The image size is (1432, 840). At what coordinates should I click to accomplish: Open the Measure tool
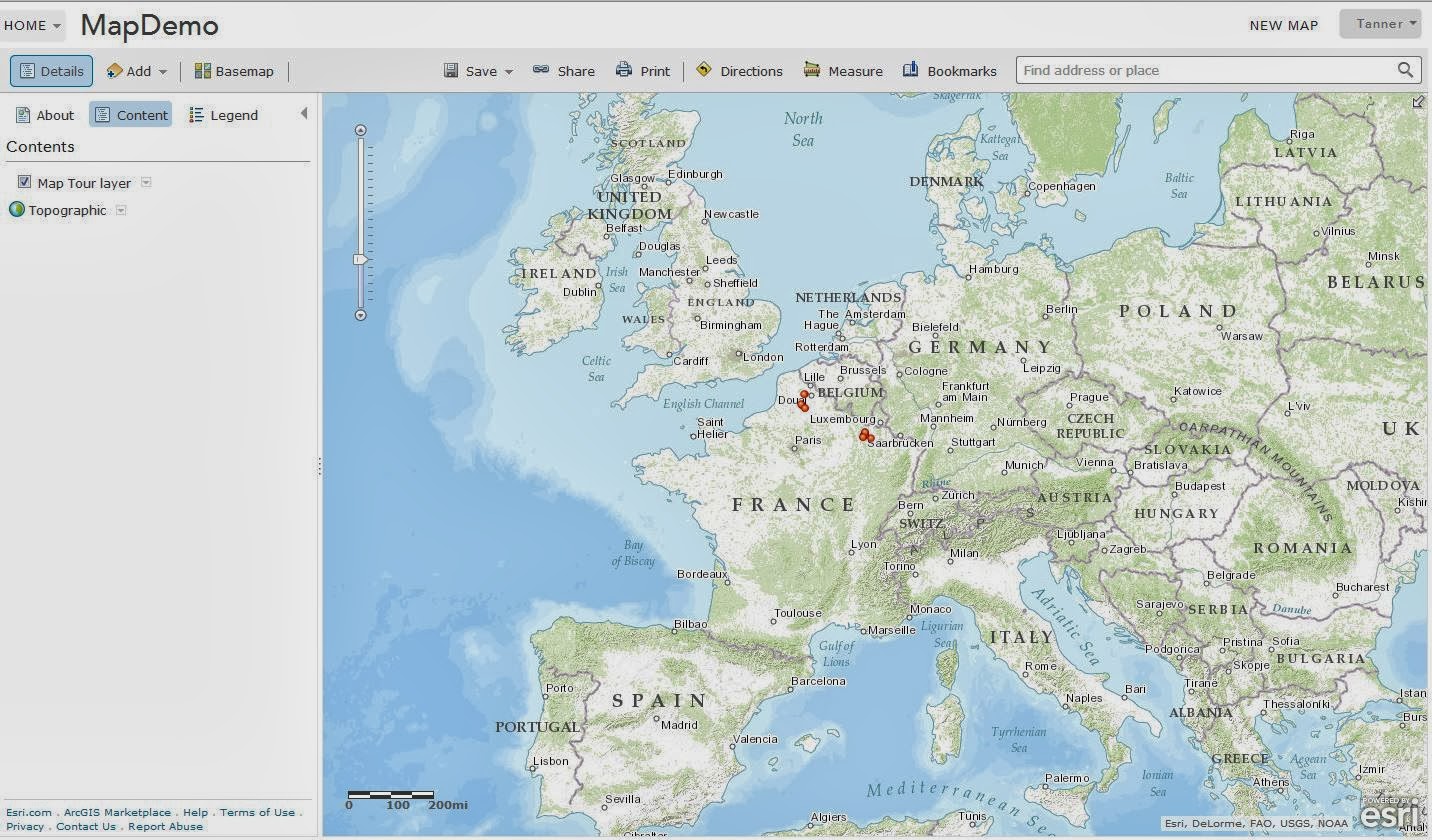[x=843, y=71]
